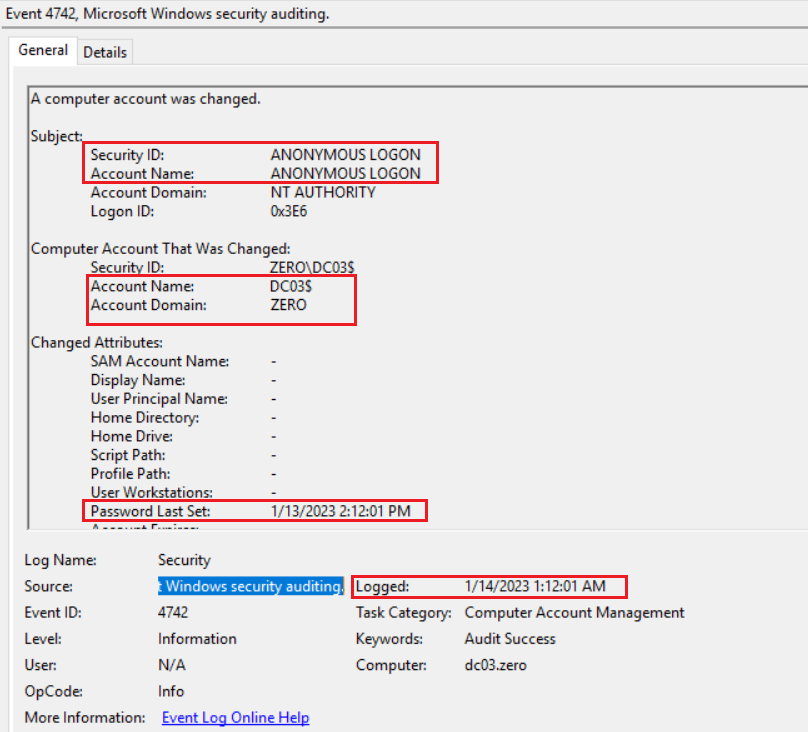The height and width of the screenshot is (732, 808).
Task: Click the 'Display Name:' label
Action: tap(138, 380)
